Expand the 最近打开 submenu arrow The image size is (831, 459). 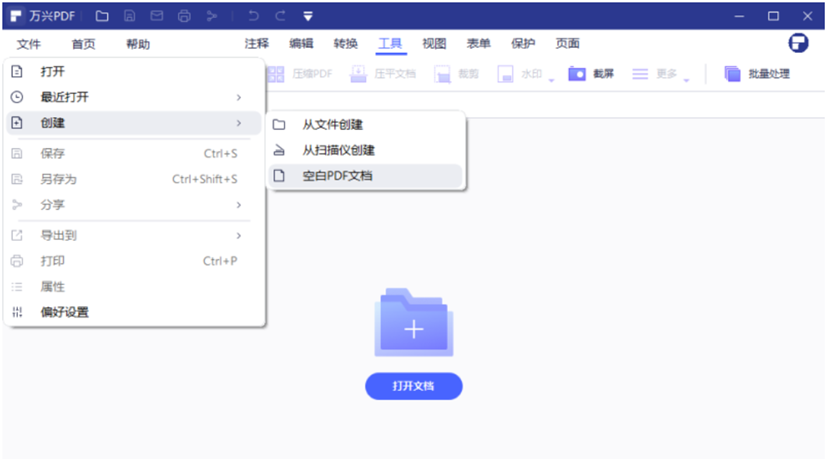click(x=238, y=97)
